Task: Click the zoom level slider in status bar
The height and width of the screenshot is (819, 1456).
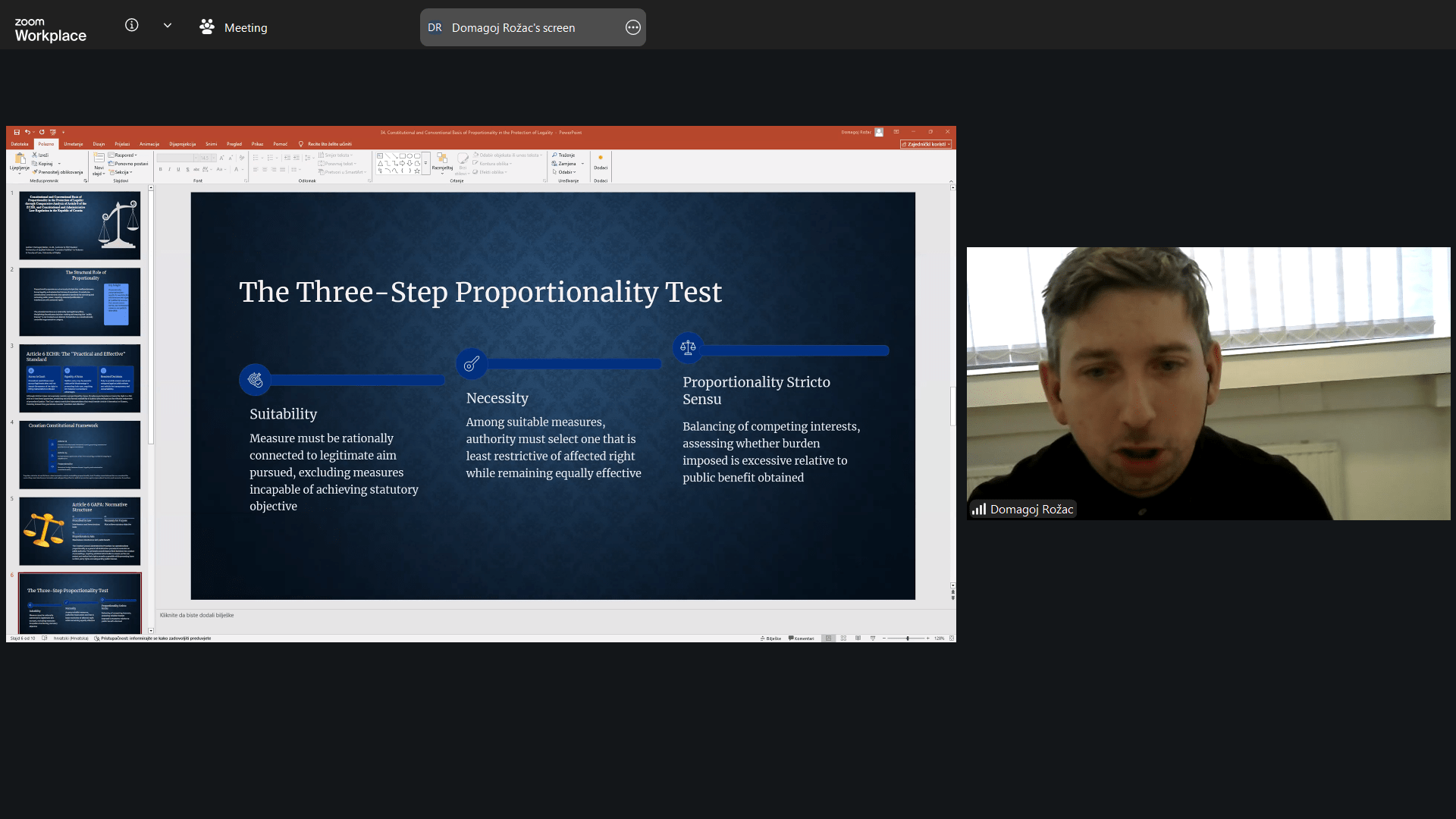Action: [x=907, y=639]
